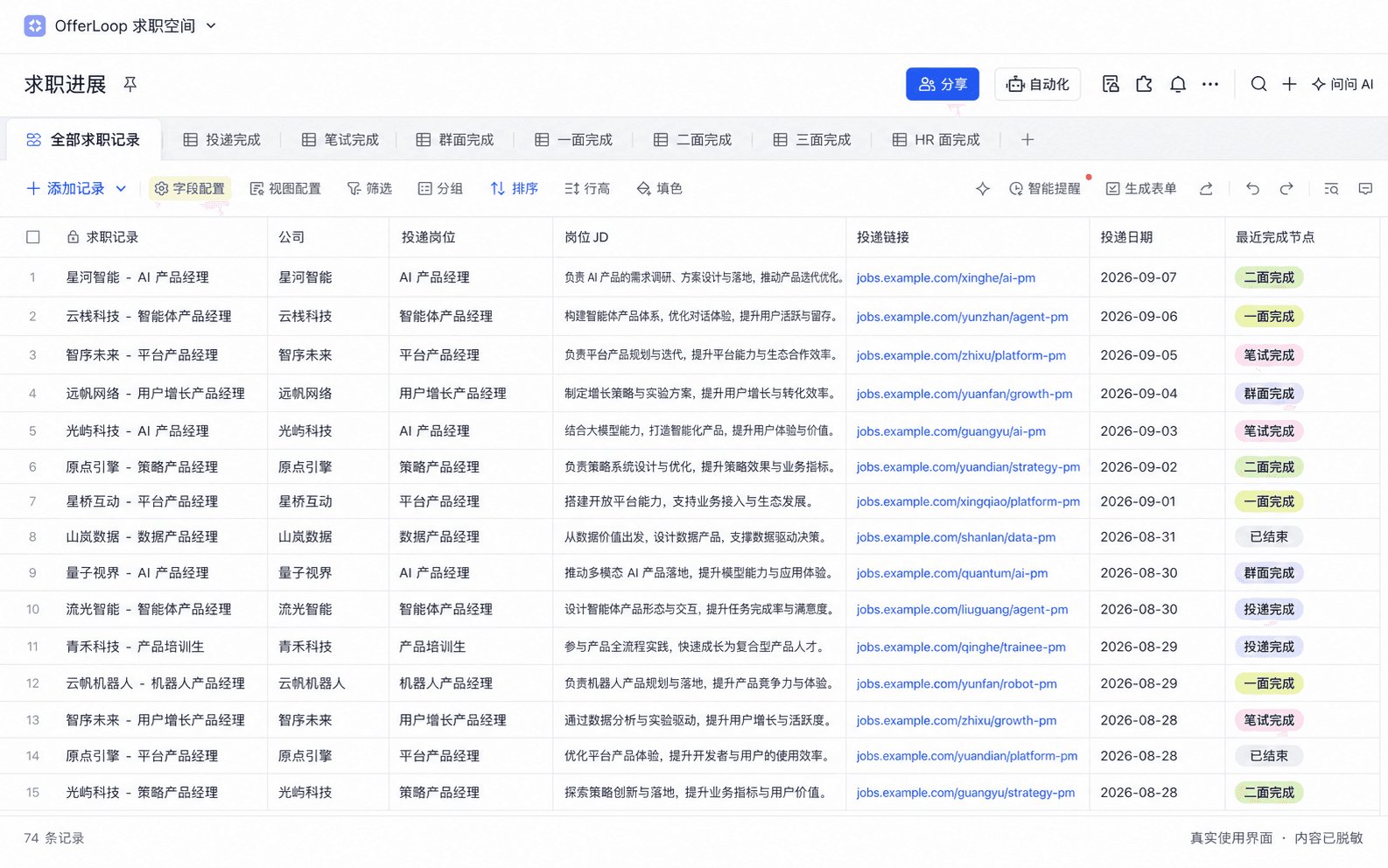The width and height of the screenshot is (1388, 868).
Task: Switch to 一面完成 view tab
Action: tap(574, 140)
